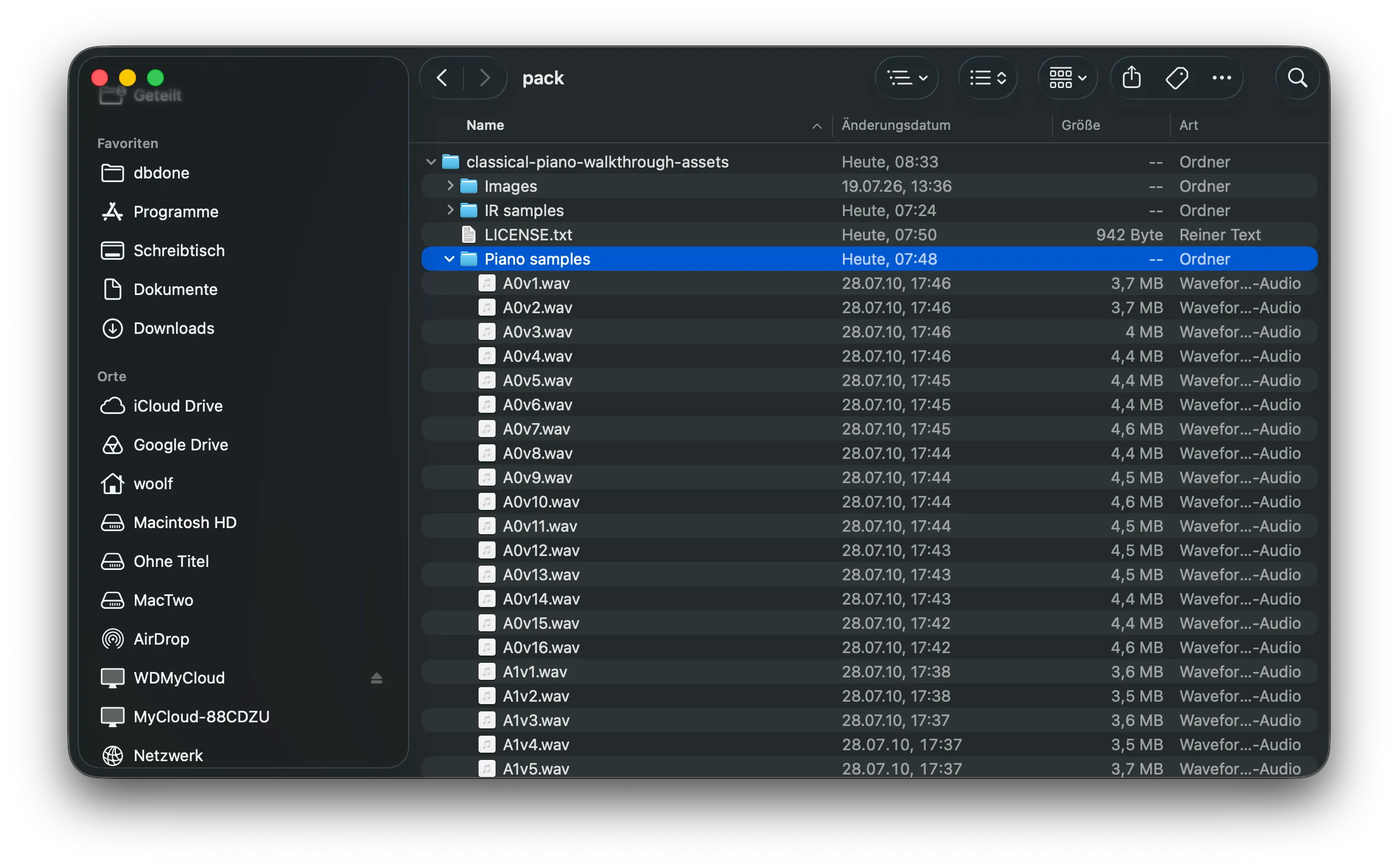Go forward with the right chevron button
Screen dimensions: 1398x868
(485, 78)
